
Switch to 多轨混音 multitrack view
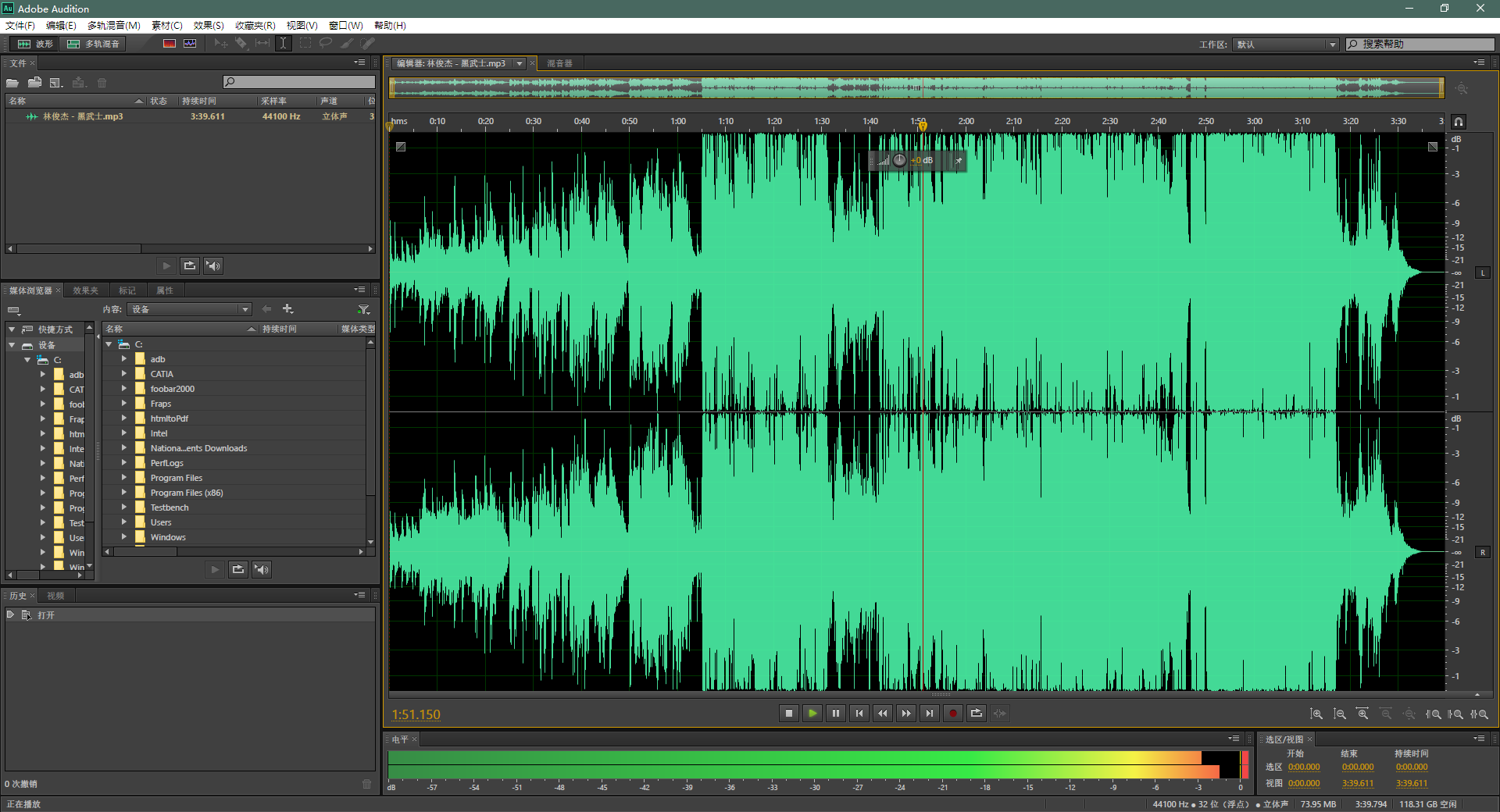pyautogui.click(x=95, y=44)
